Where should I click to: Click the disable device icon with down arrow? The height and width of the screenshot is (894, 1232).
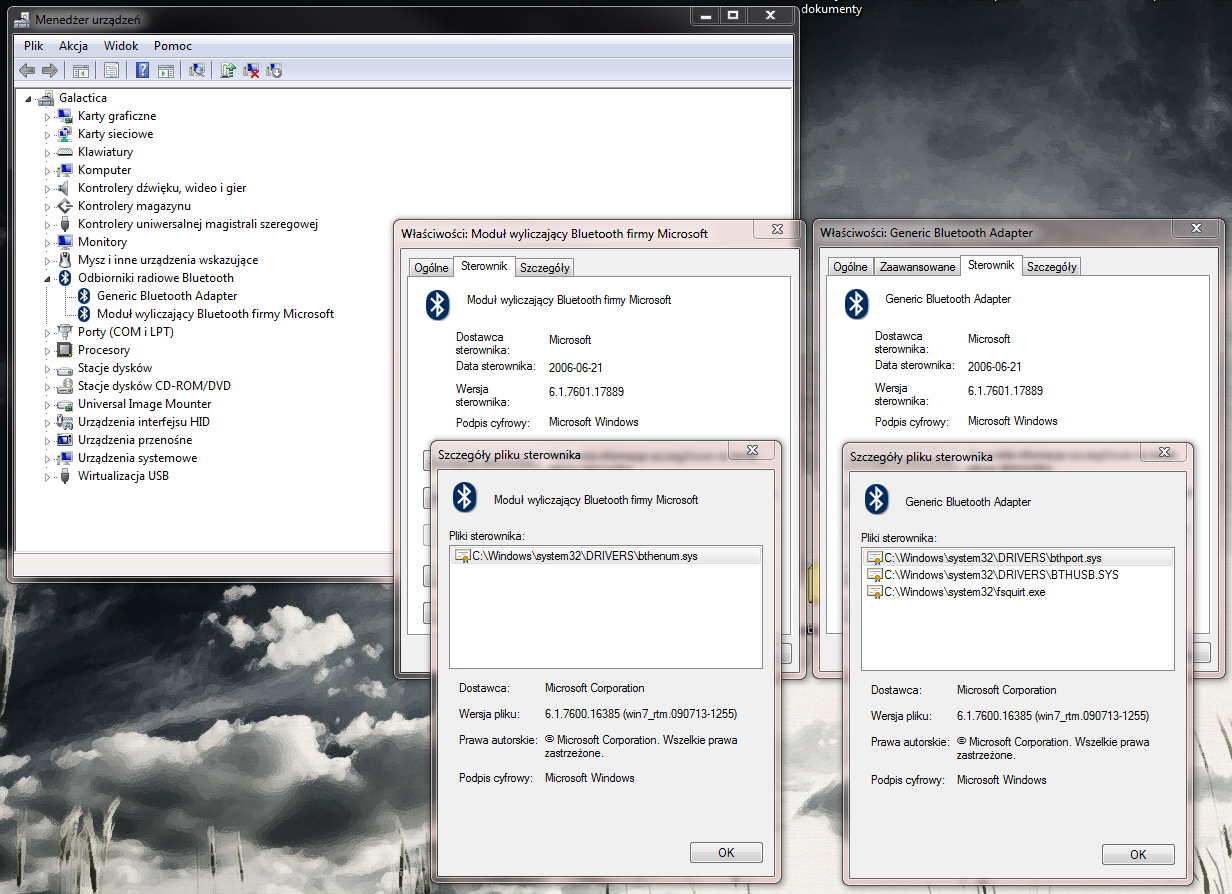275,70
